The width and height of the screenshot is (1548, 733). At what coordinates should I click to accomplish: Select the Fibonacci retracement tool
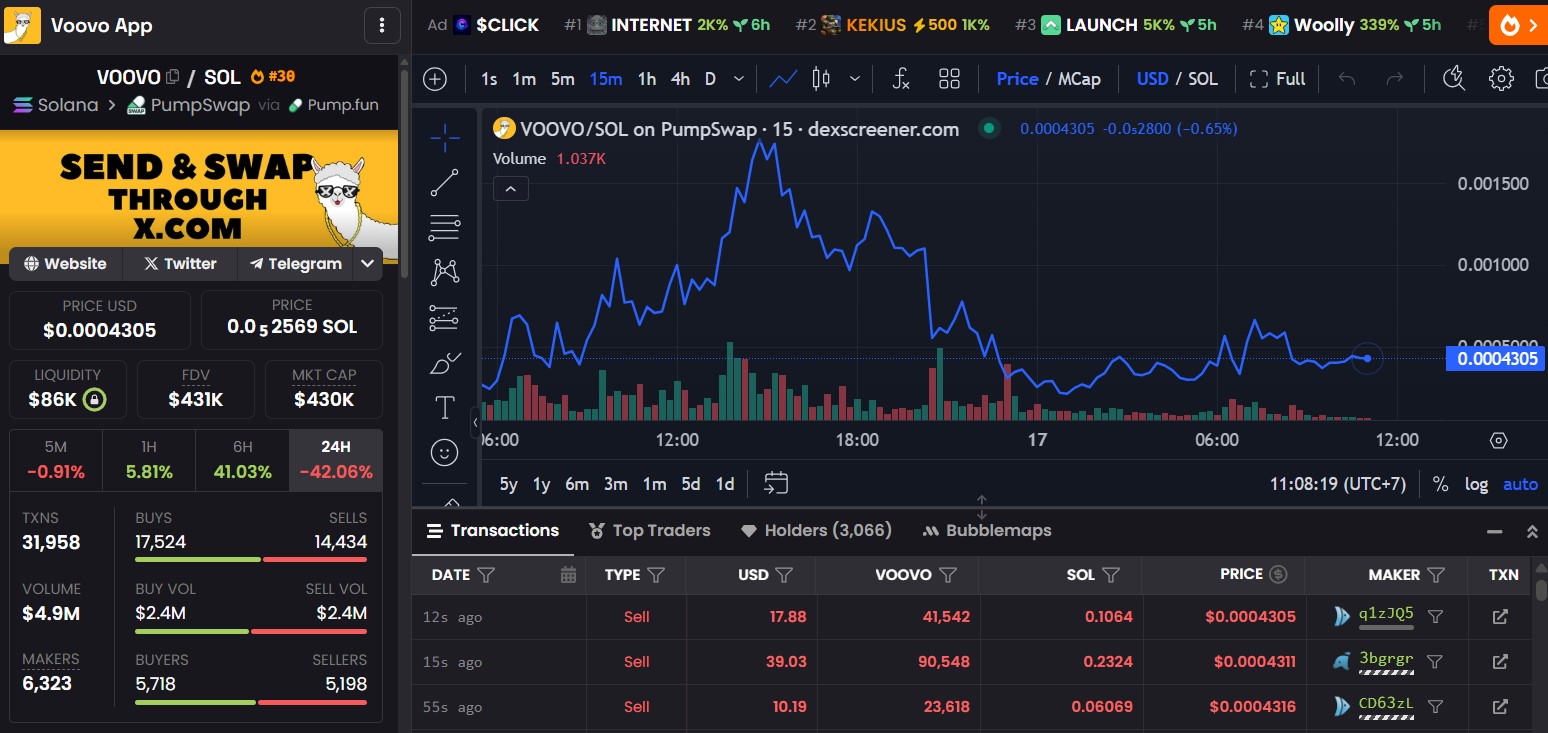[x=444, y=228]
